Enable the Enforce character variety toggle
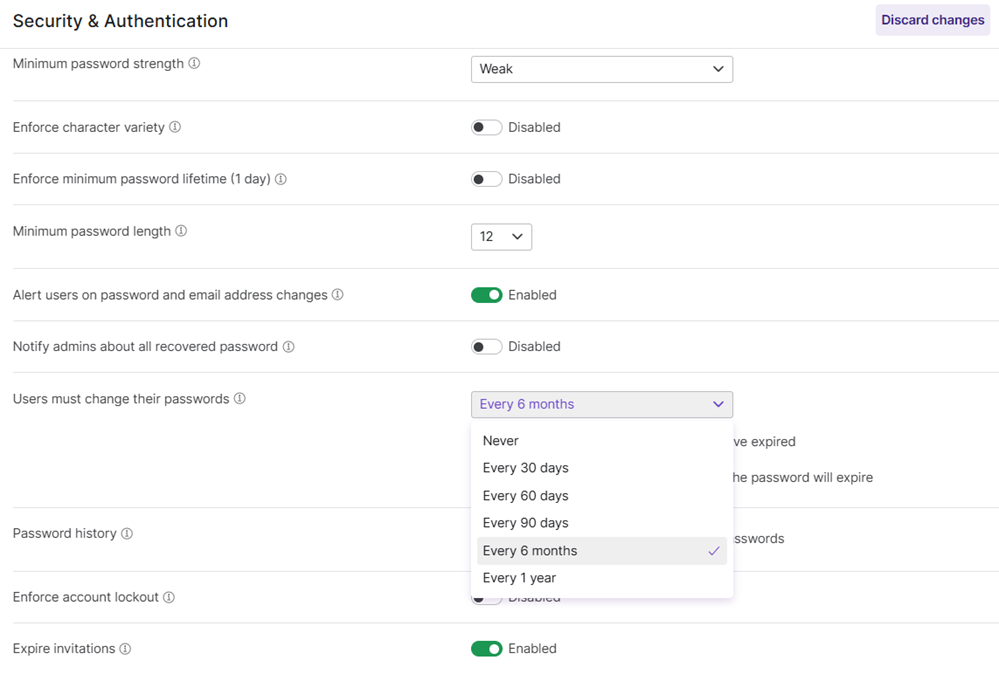The image size is (999, 674). click(x=487, y=127)
